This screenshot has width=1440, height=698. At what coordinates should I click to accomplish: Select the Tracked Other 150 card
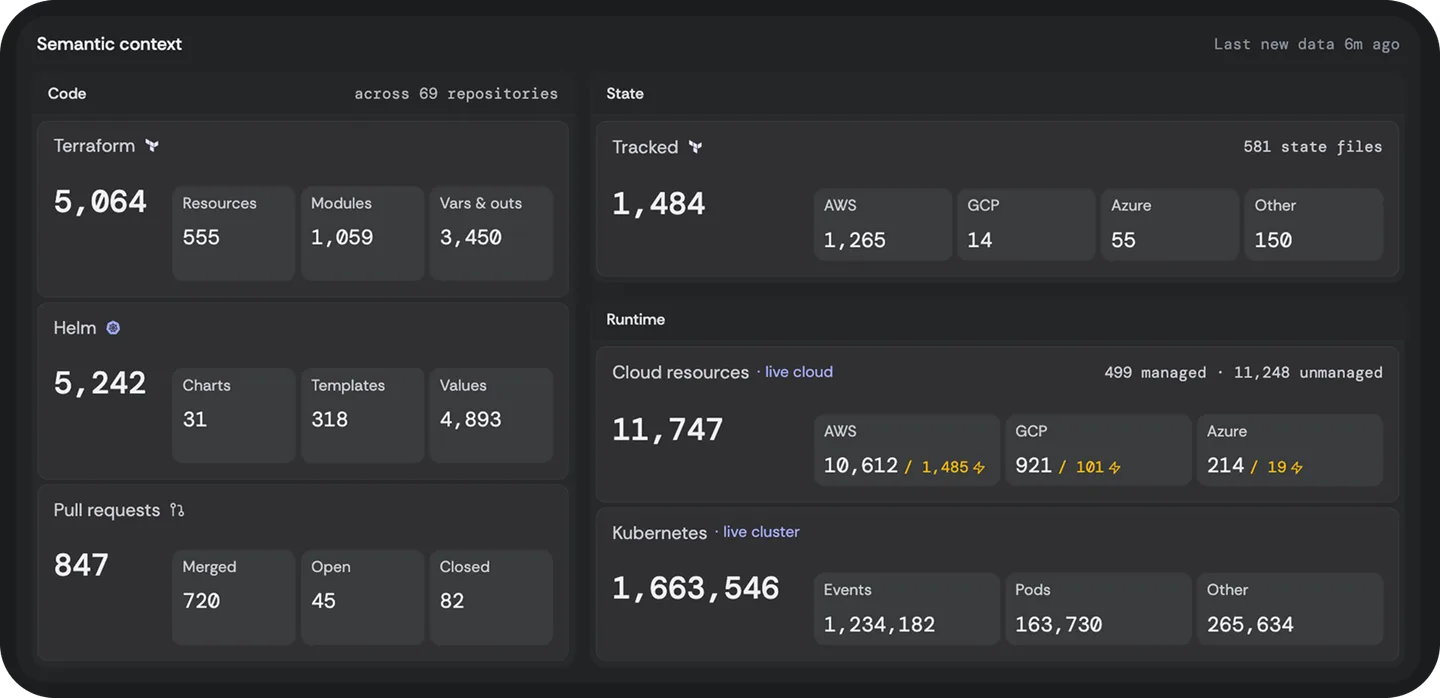1314,225
